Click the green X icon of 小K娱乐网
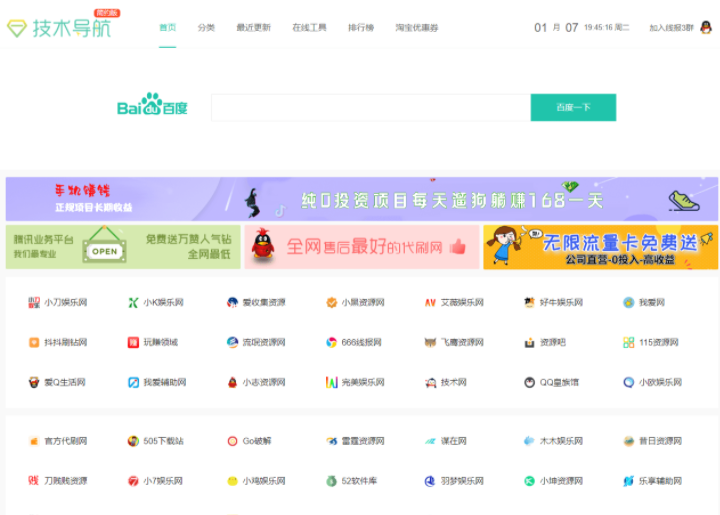The width and height of the screenshot is (720, 515). 133,302
